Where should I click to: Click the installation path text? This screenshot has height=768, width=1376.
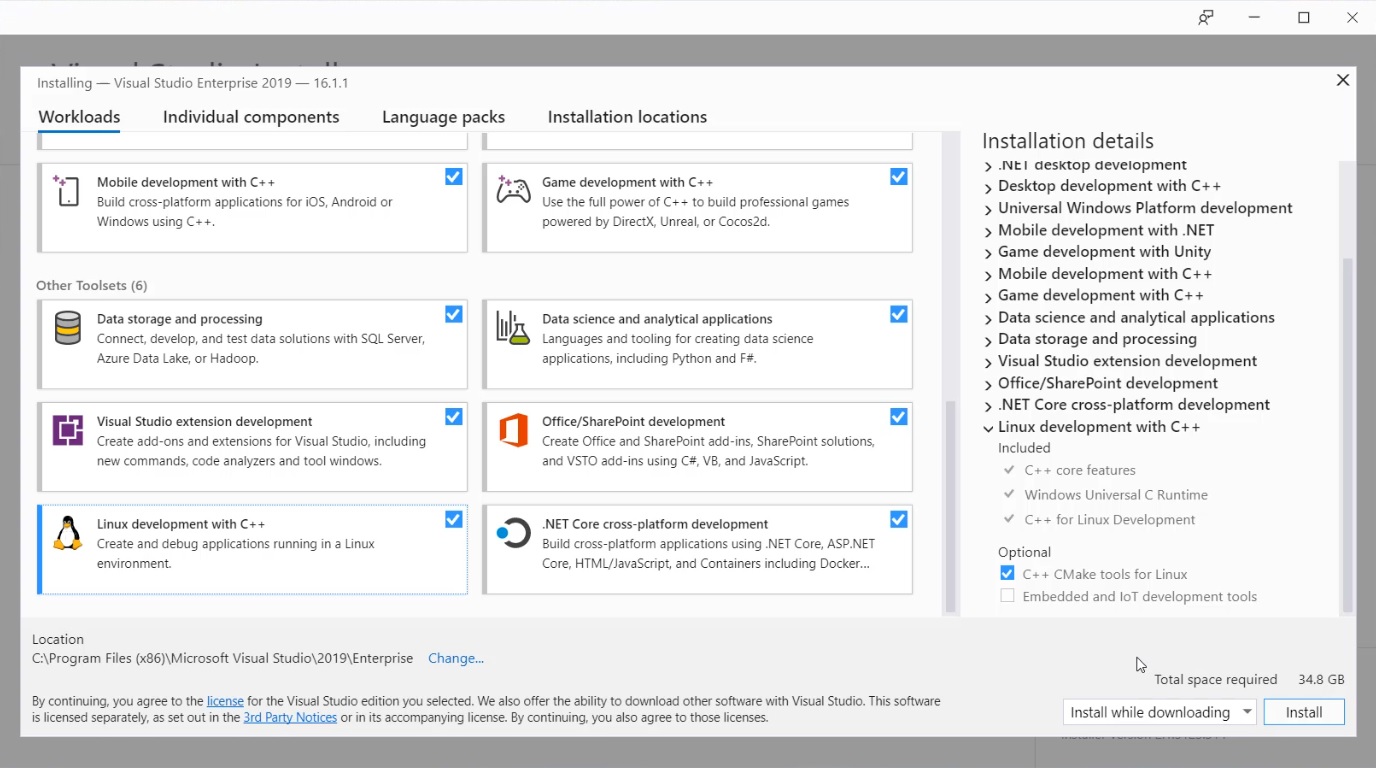point(222,658)
